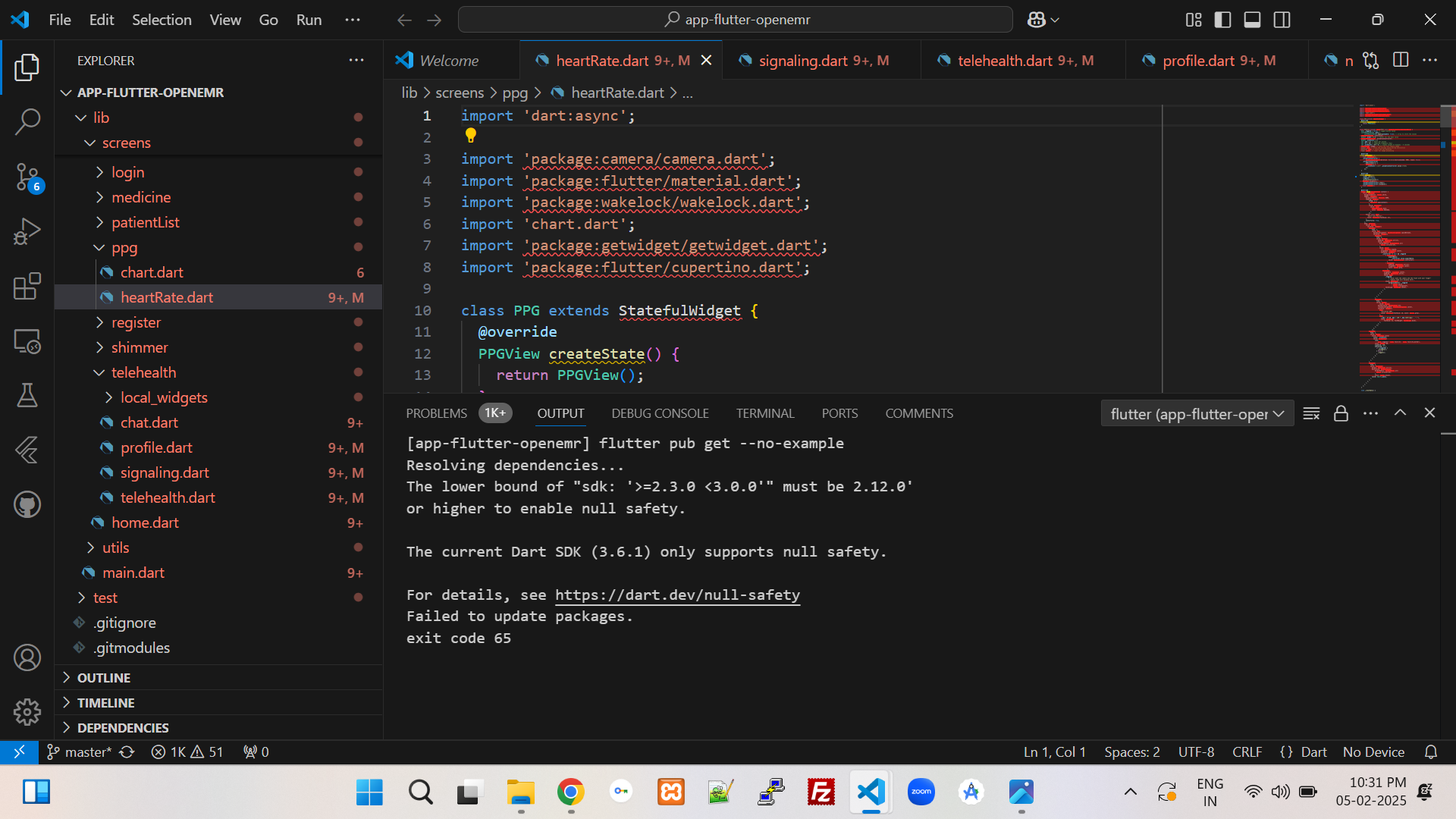Close the heartRate.dart tab
The width and height of the screenshot is (1456, 819).
706,60
